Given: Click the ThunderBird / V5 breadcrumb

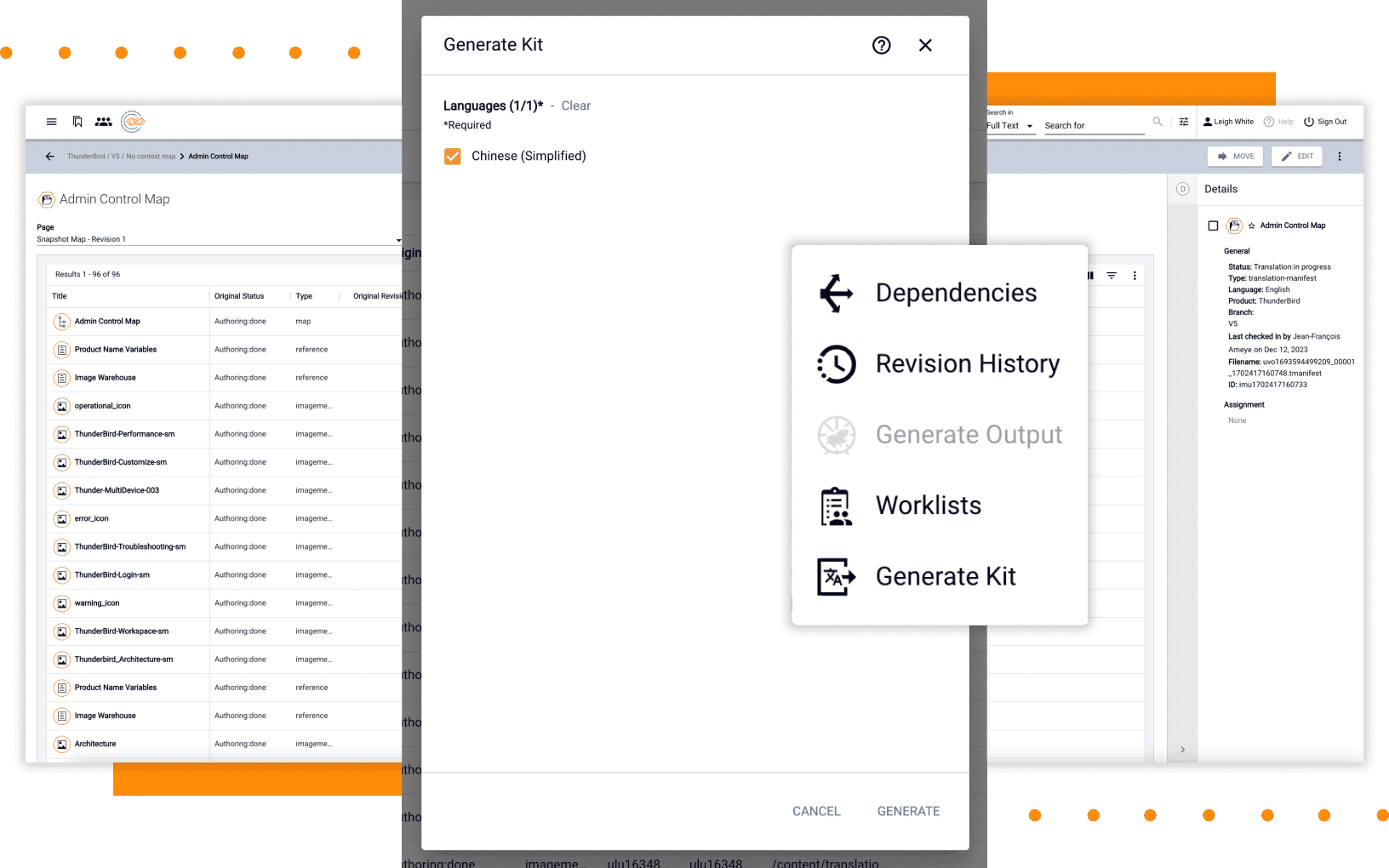Looking at the screenshot, I should point(94,157).
